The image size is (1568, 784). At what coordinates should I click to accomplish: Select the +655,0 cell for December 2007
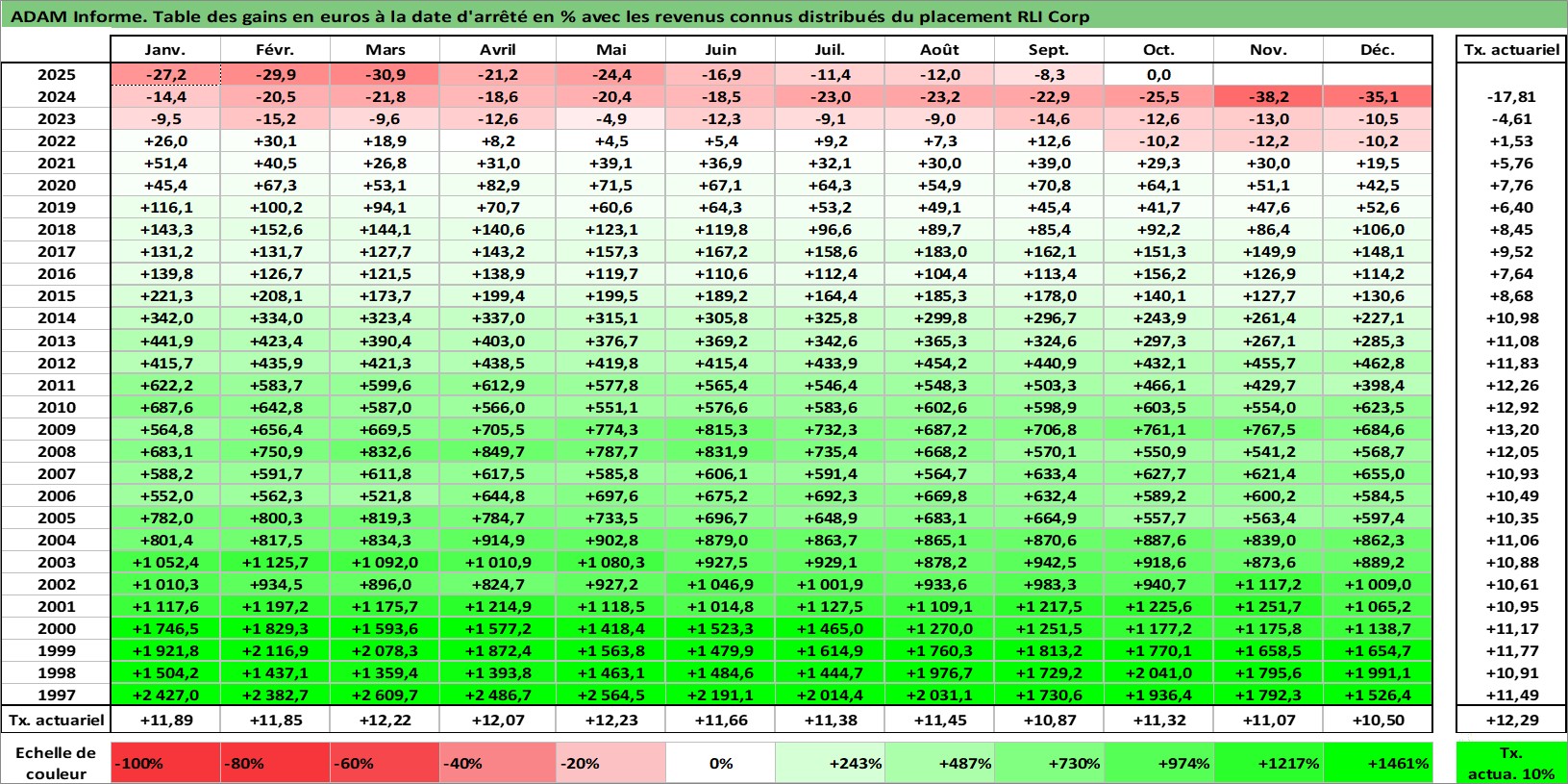point(1378,473)
